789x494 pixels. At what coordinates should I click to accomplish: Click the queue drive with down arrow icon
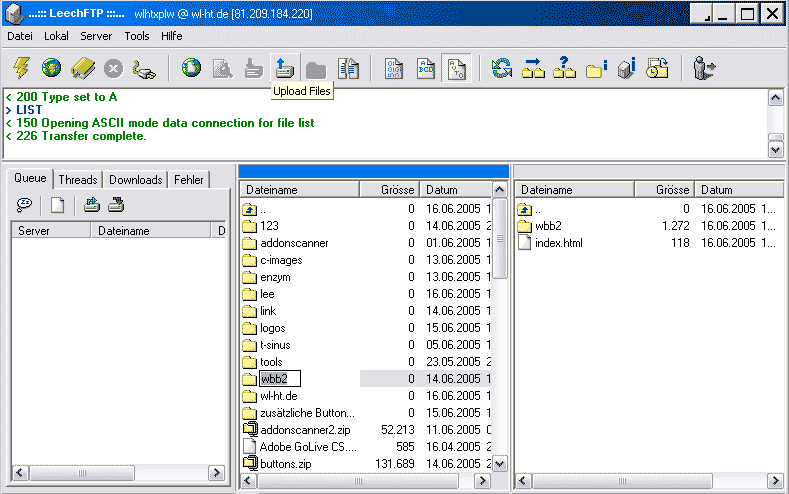(116, 205)
